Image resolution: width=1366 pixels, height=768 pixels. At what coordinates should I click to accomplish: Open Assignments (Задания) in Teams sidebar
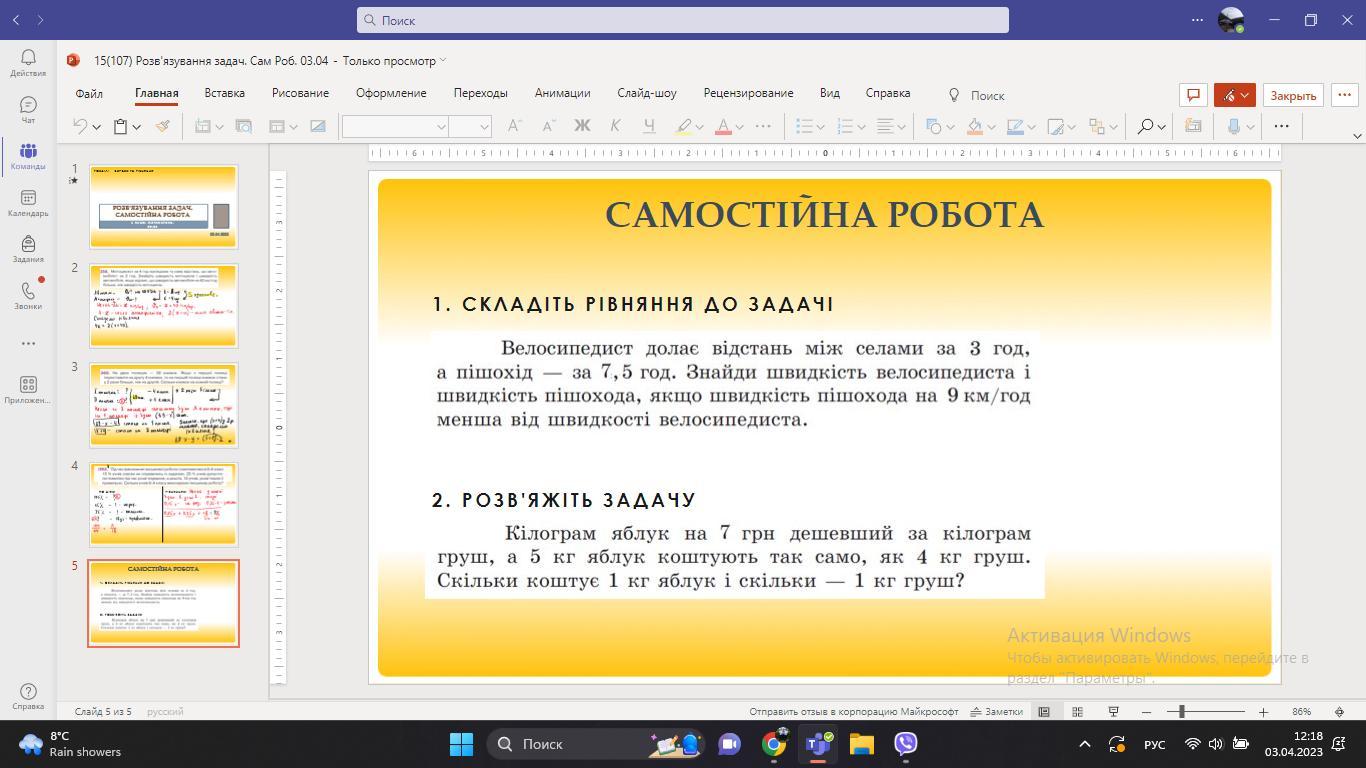(28, 250)
